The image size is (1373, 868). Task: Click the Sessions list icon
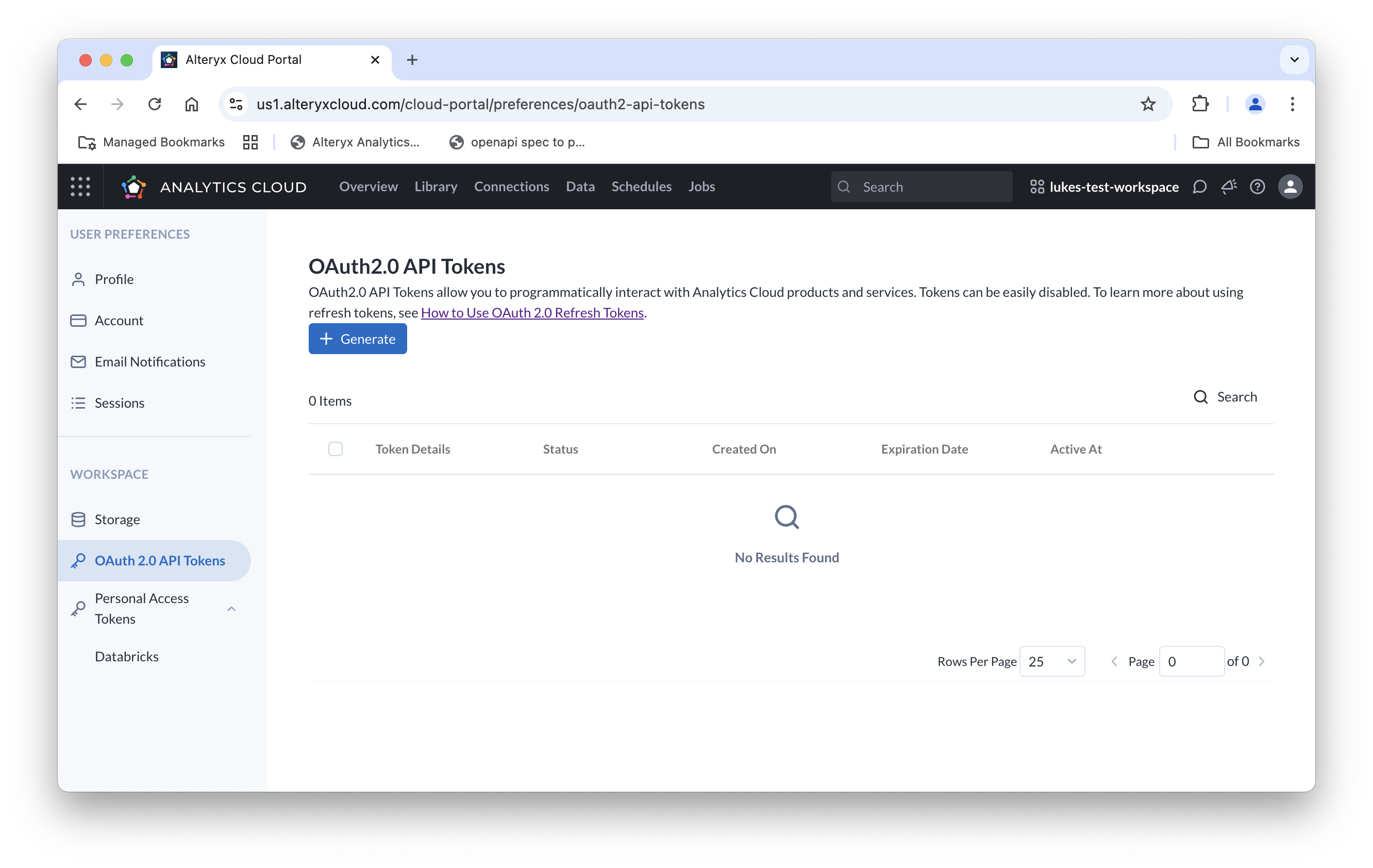point(78,403)
